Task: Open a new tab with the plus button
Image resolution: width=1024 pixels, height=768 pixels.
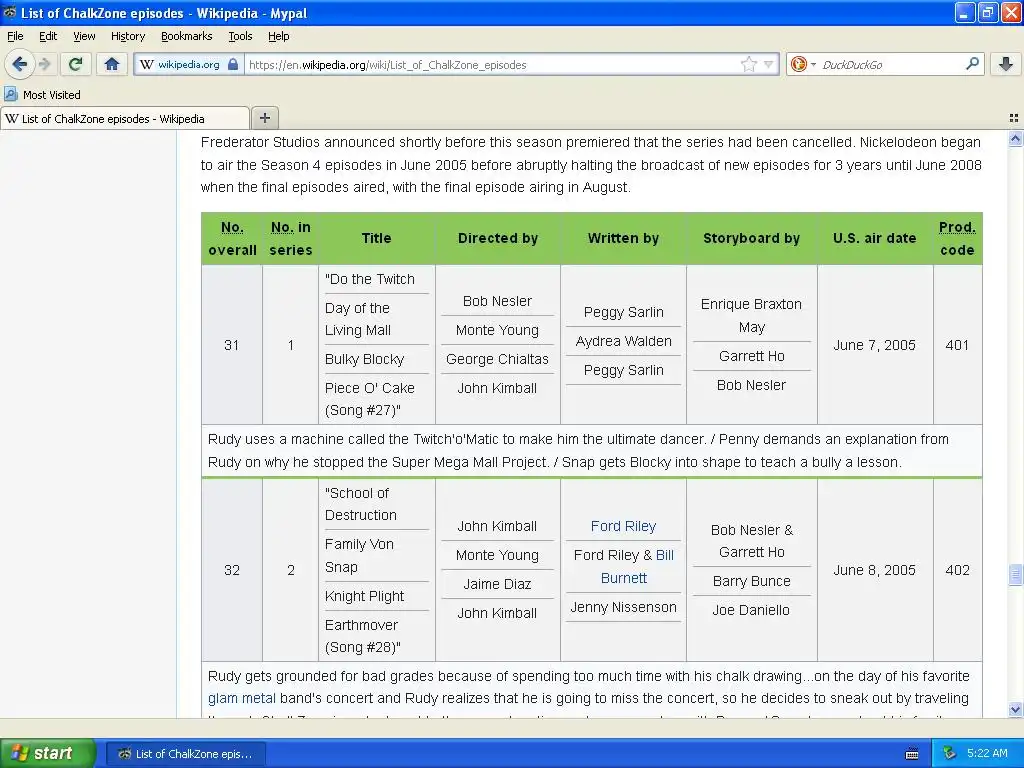Action: point(264,118)
